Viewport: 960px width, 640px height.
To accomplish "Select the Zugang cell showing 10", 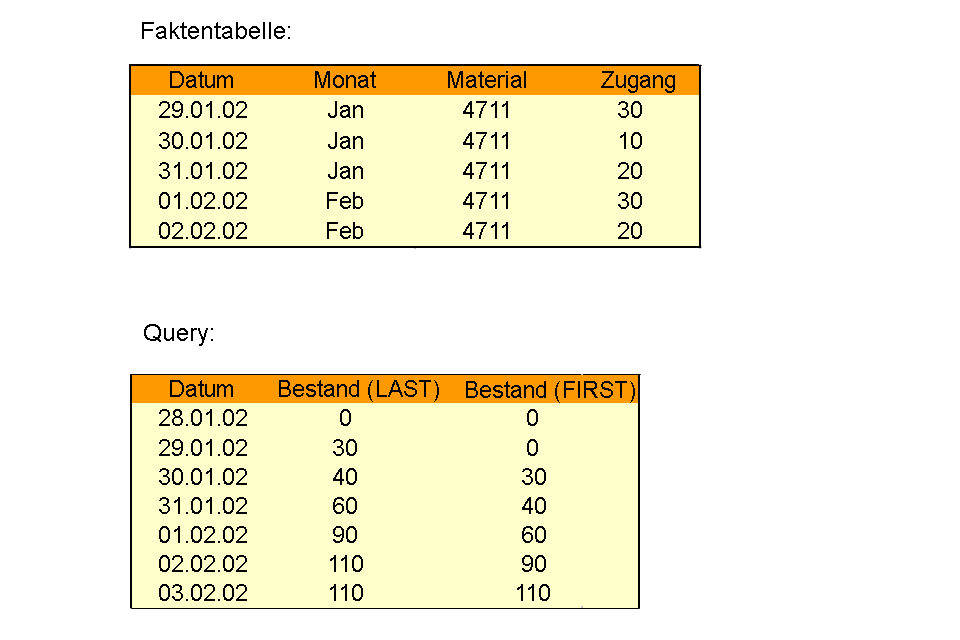I will 630,141.
